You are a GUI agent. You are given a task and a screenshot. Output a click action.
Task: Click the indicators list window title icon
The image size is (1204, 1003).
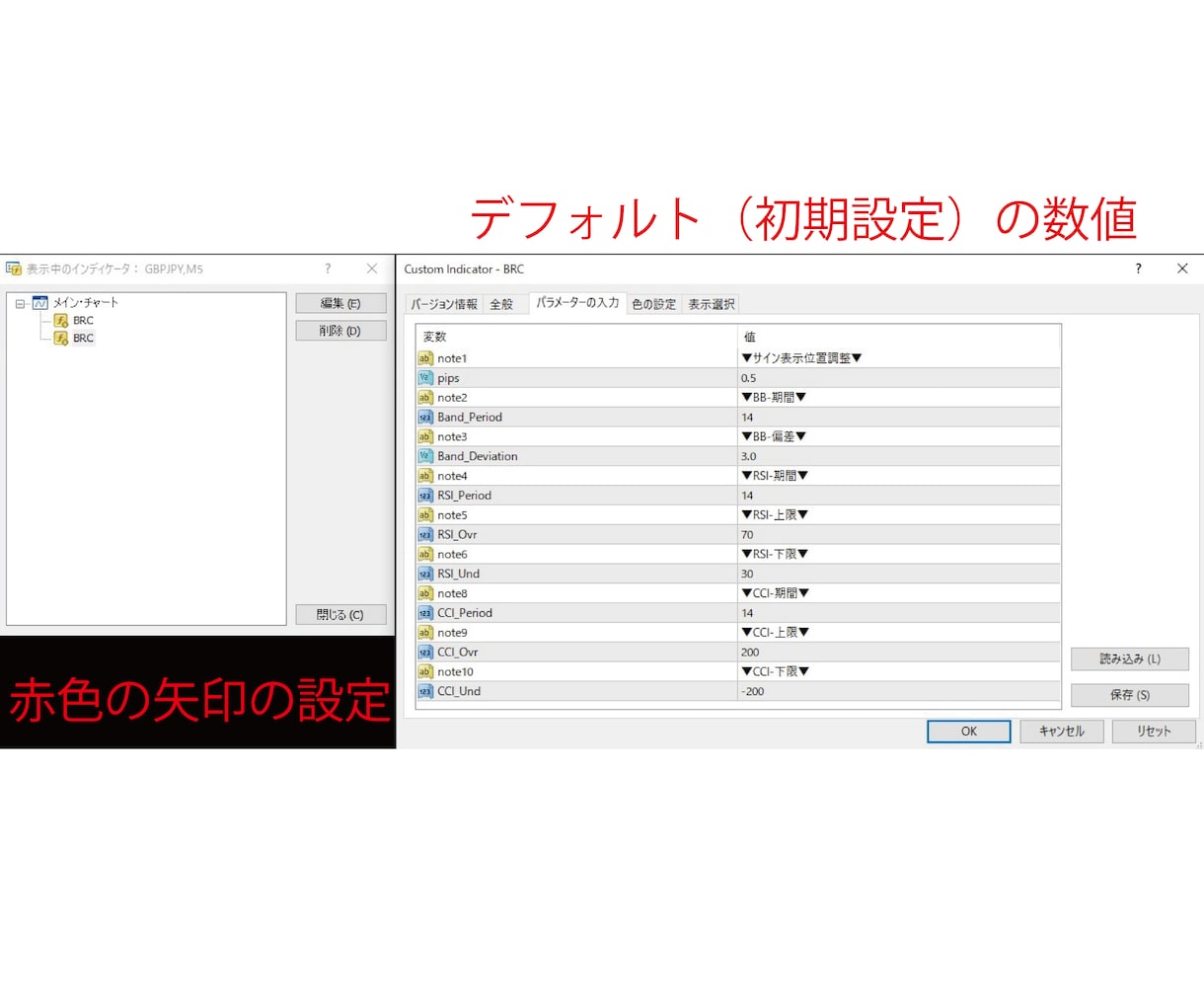pyautogui.click(x=14, y=269)
